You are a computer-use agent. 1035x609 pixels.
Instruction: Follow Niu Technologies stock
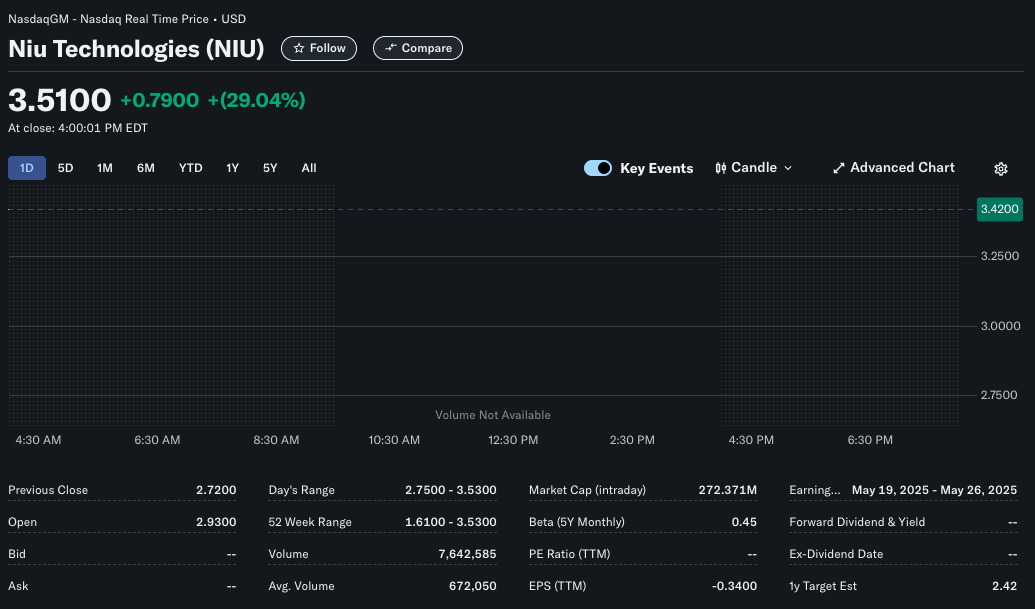(319, 48)
